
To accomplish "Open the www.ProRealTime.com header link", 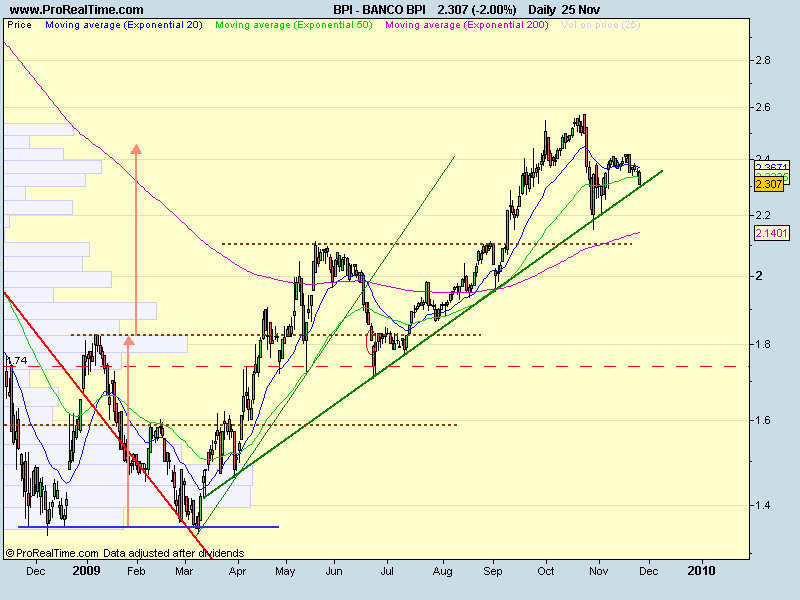I will coord(77,10).
